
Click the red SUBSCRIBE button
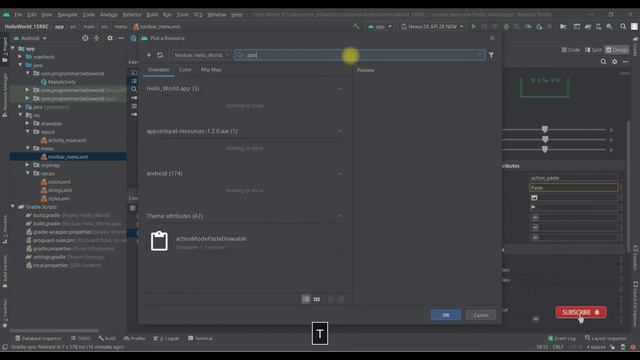[581, 312]
